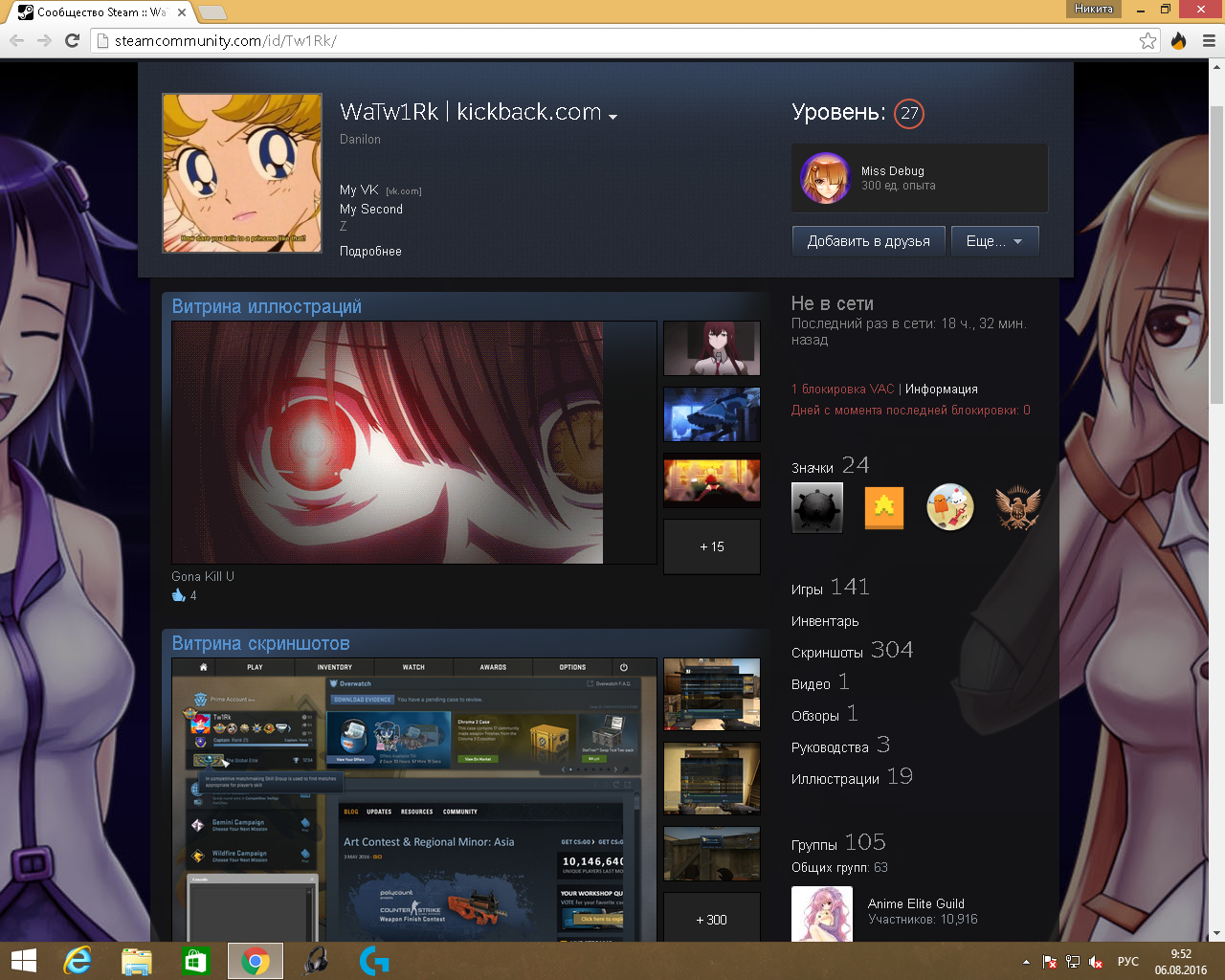
Task: Click the Chrome forward arrow
Action: 44,40
